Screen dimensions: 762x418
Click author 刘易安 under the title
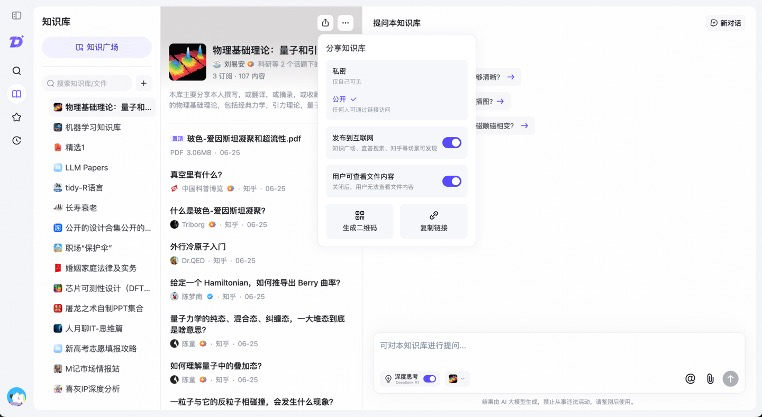(x=234, y=64)
